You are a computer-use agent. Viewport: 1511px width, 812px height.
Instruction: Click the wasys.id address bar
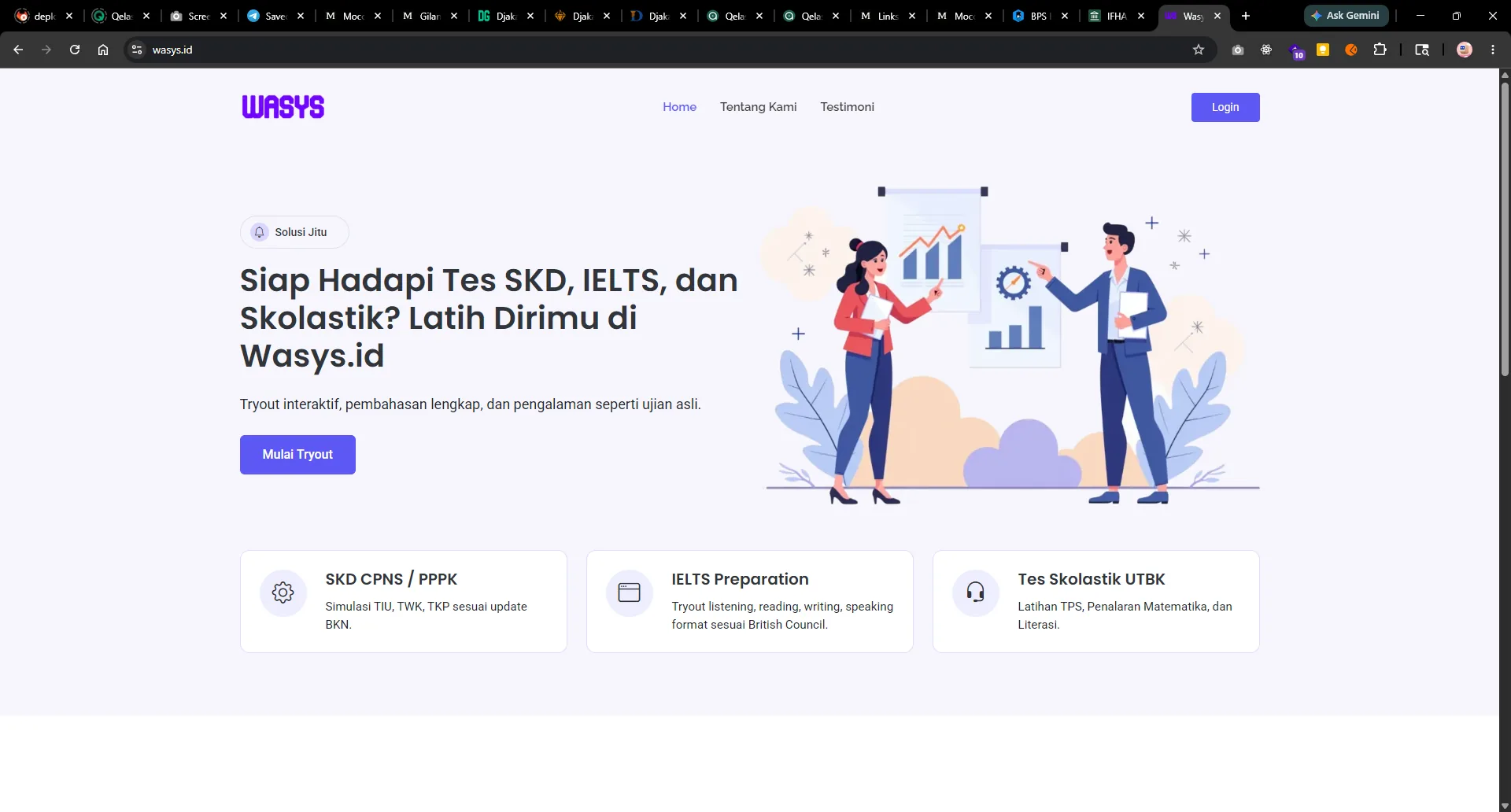[x=669, y=50]
